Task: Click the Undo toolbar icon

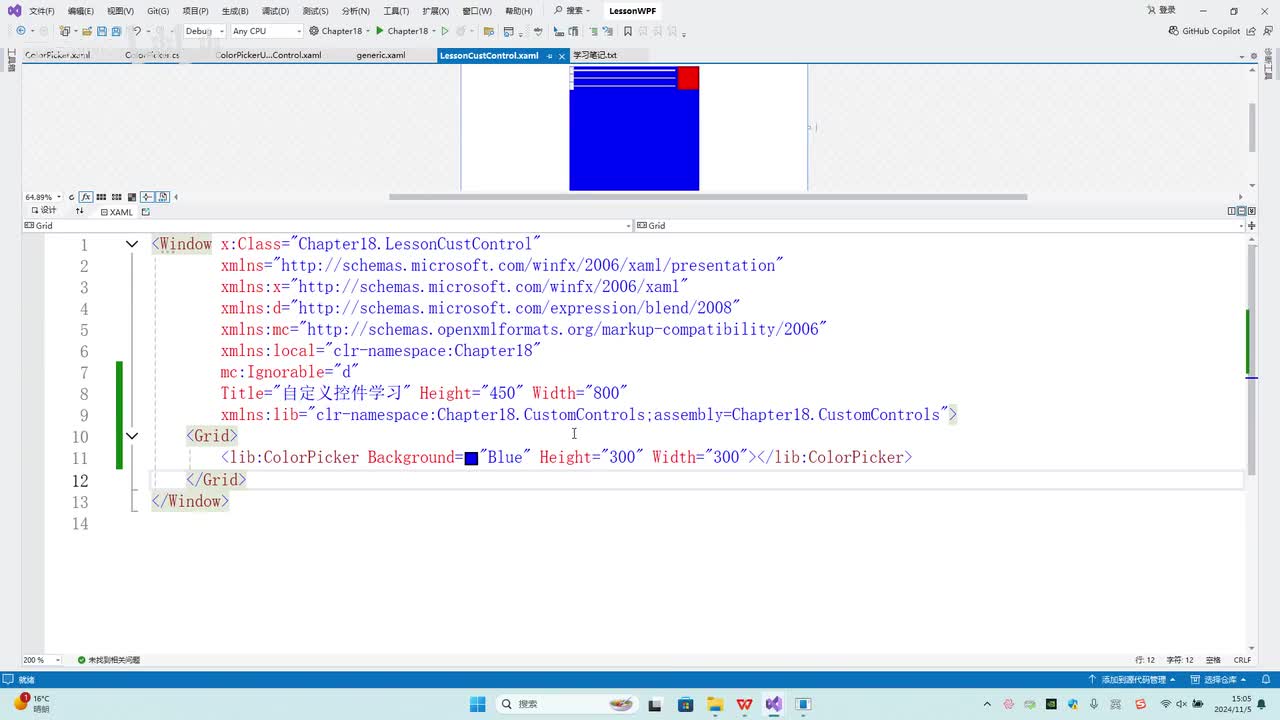Action: 137,31
